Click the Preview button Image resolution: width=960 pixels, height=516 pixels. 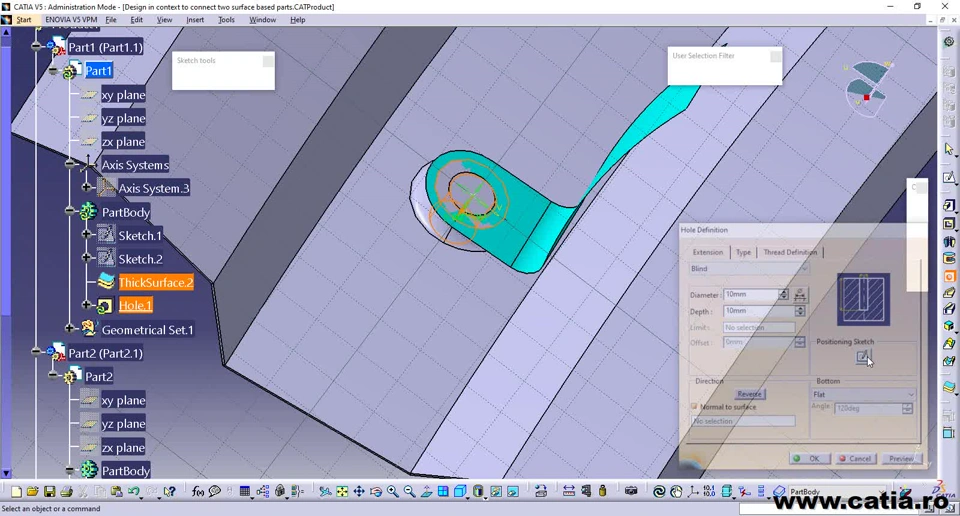click(x=901, y=458)
